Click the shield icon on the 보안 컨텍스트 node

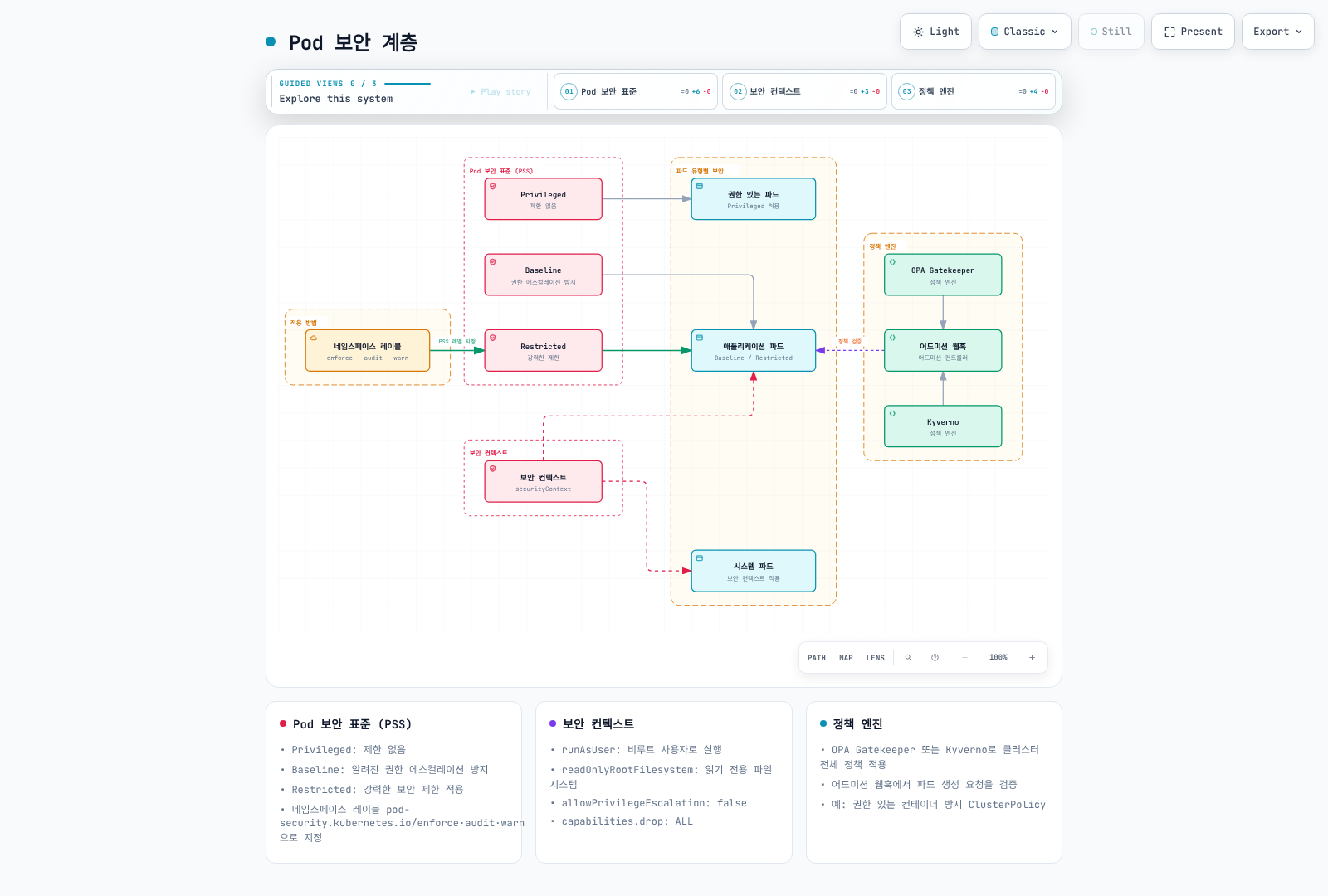point(492,469)
